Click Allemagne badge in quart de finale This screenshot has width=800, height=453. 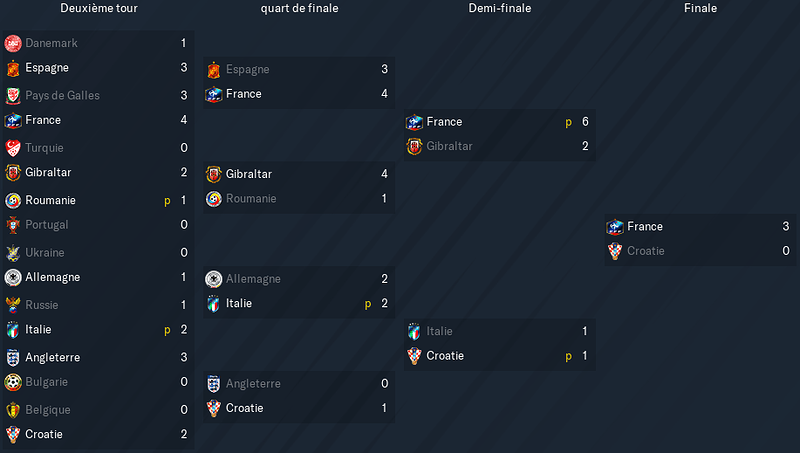click(x=214, y=279)
